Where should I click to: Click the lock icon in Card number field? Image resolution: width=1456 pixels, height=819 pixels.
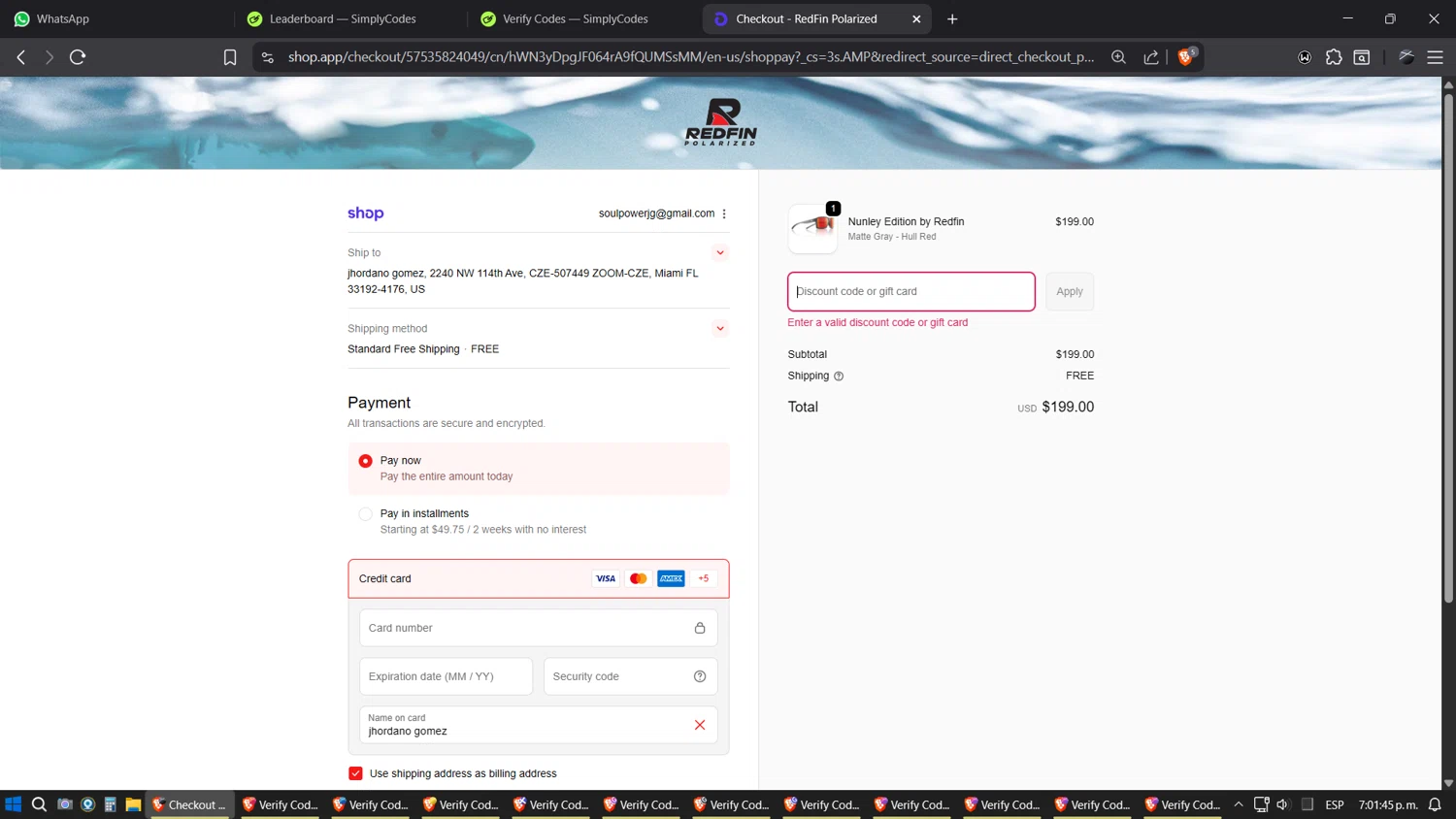(x=700, y=628)
